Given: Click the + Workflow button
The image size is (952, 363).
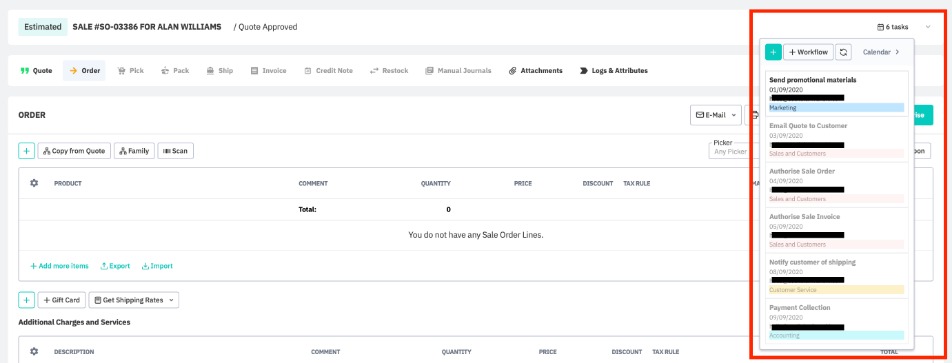Looking at the screenshot, I should (808, 52).
